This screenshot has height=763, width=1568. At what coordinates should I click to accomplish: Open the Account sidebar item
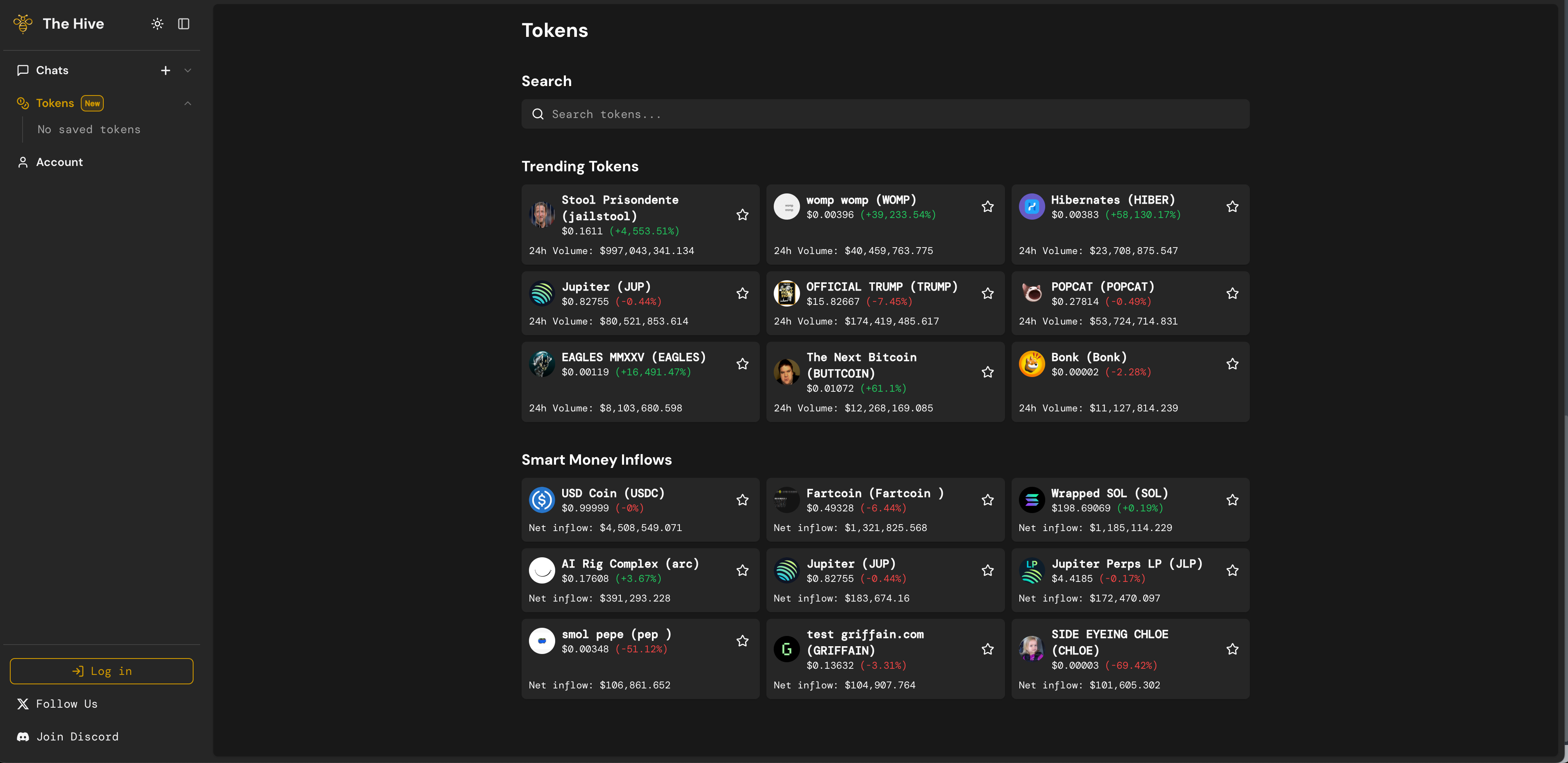59,162
